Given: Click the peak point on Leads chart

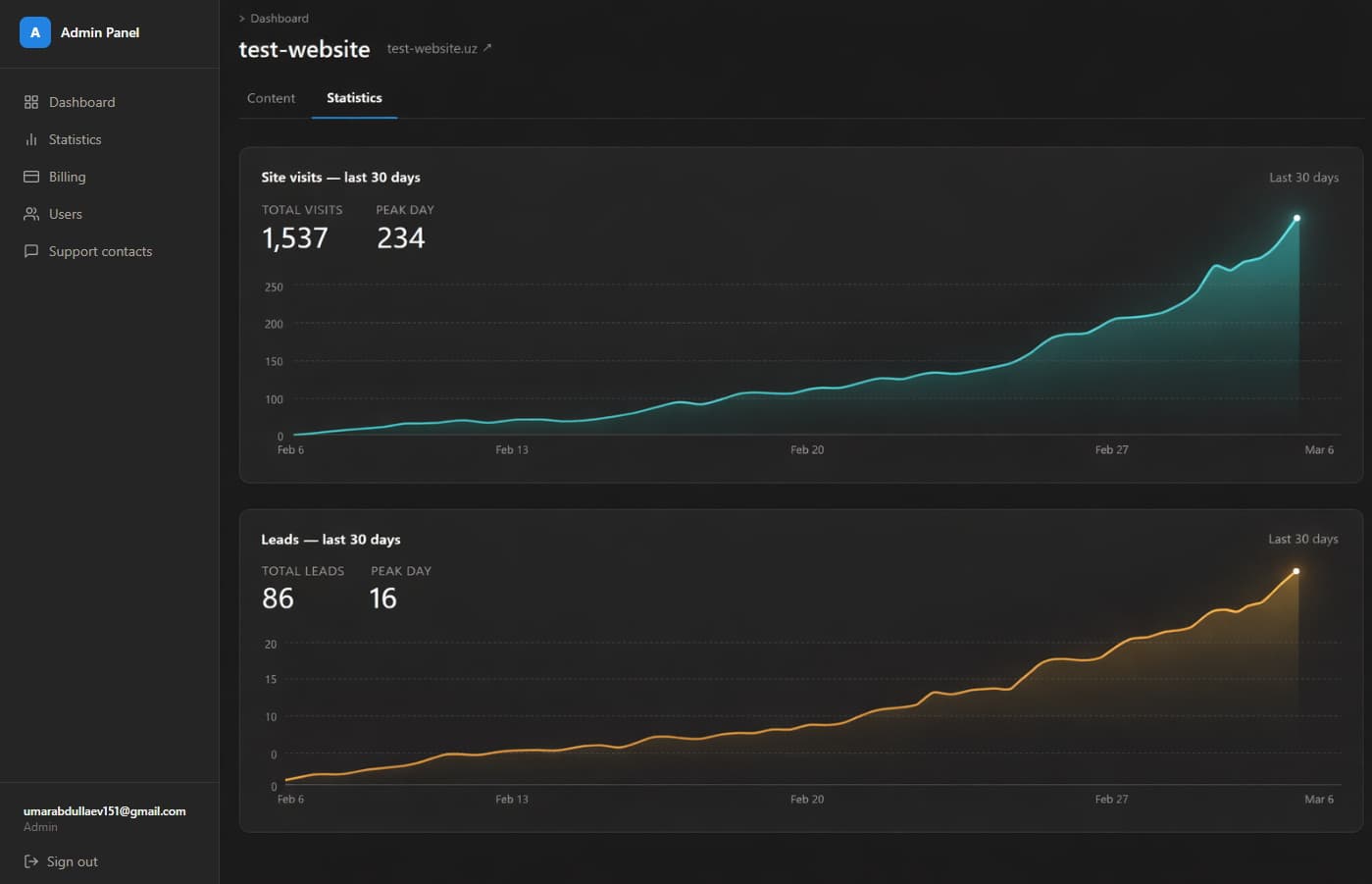Looking at the screenshot, I should (x=1296, y=571).
